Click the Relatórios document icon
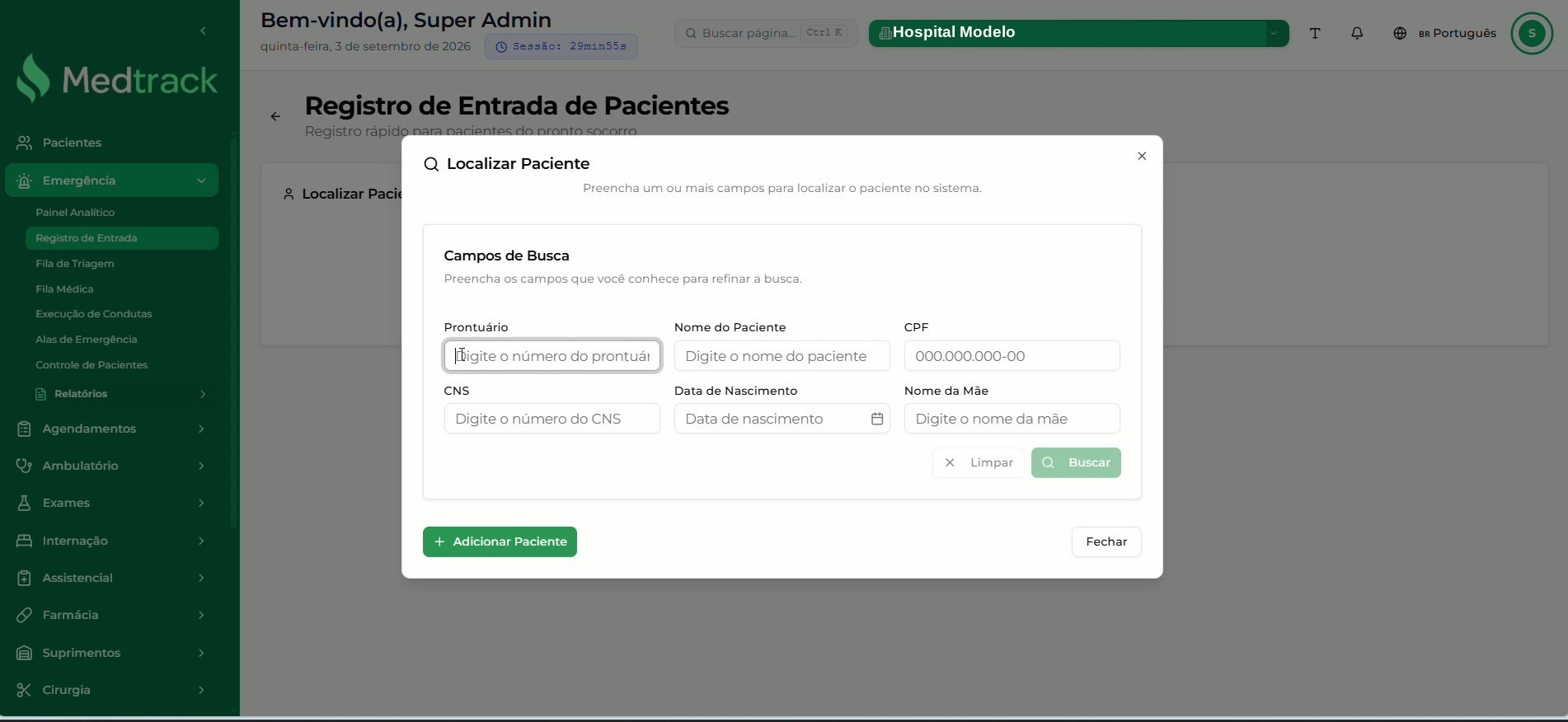 (40, 394)
